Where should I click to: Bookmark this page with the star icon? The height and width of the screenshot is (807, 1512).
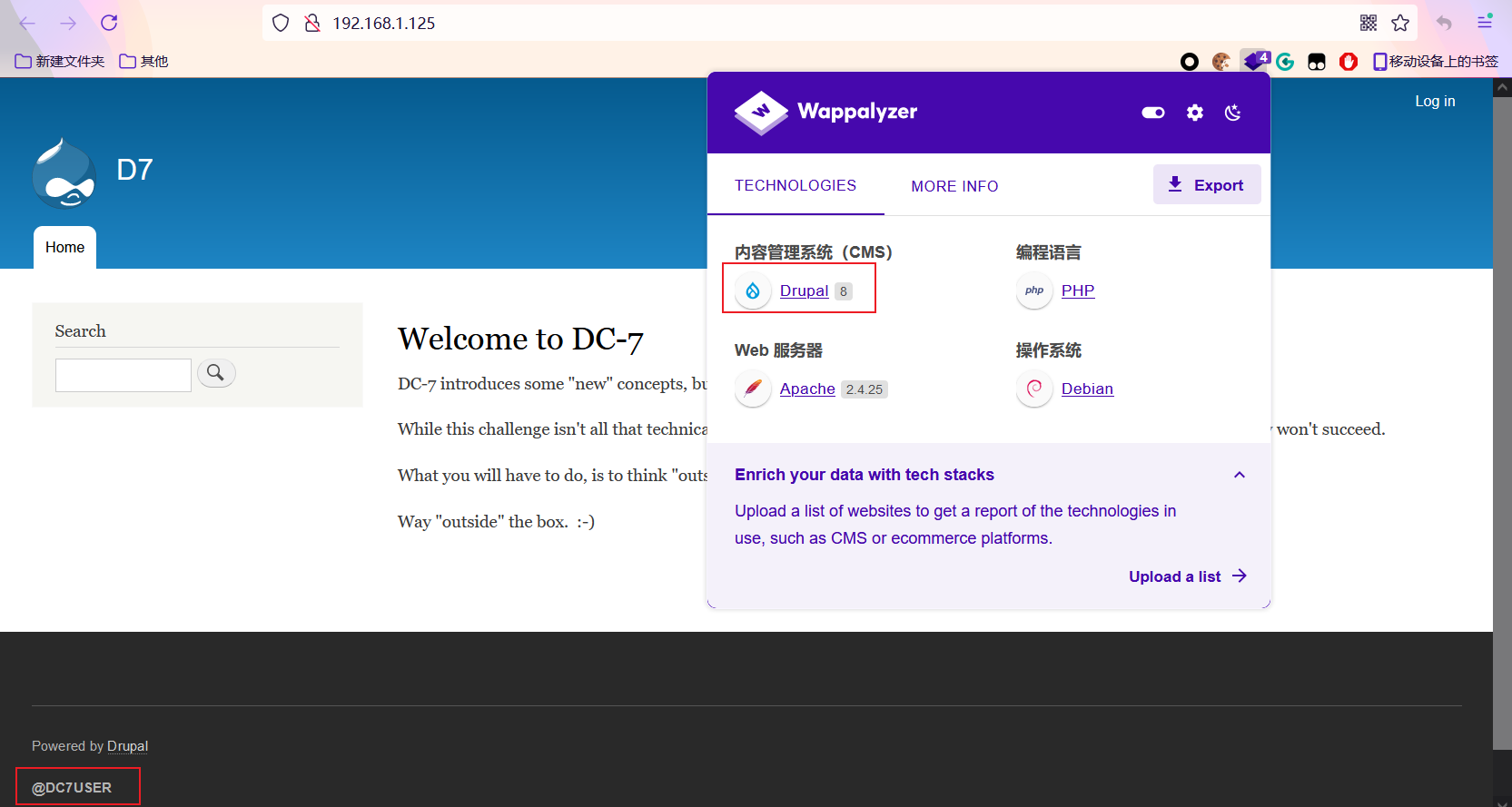tap(1400, 23)
